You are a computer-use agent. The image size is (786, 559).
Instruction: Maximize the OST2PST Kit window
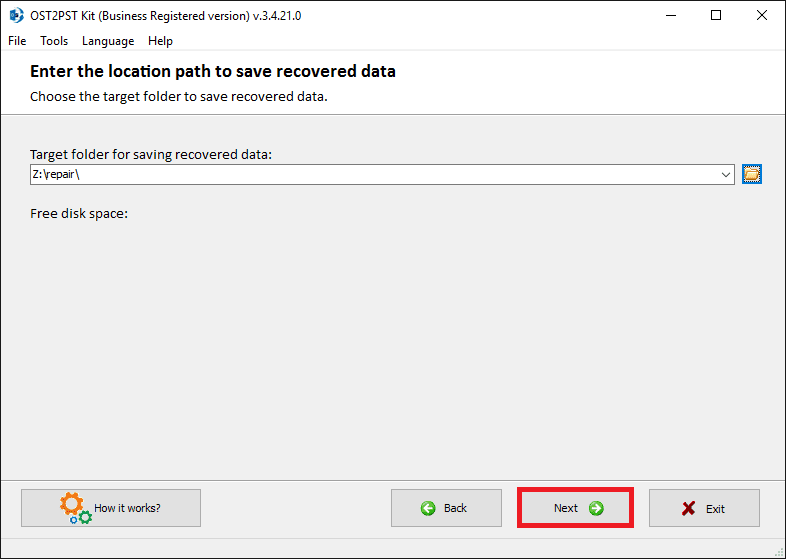coord(716,16)
